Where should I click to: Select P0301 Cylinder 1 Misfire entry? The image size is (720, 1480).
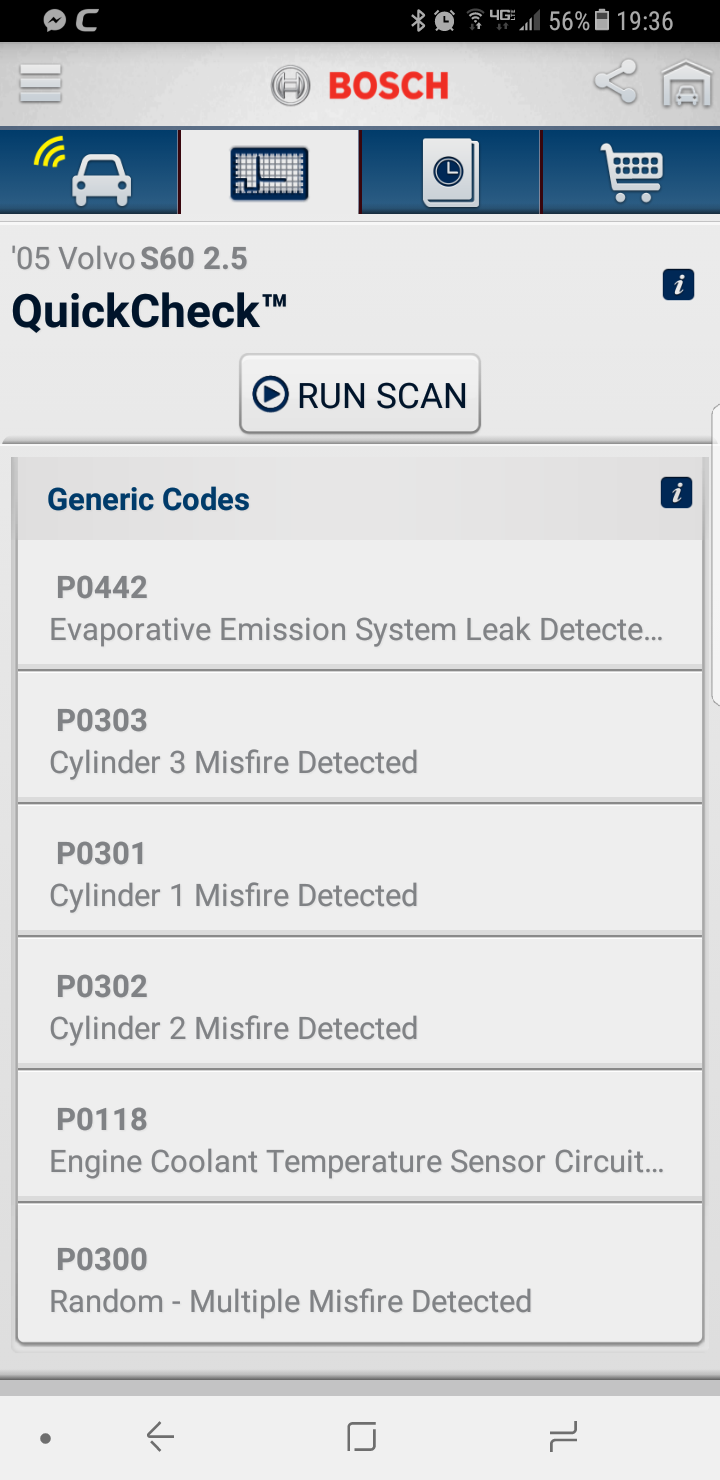(x=360, y=873)
